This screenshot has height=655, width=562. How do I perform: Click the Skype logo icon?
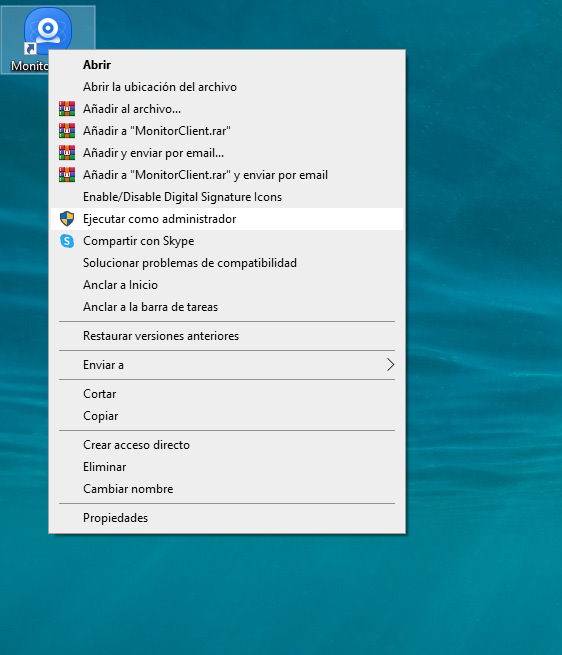(67, 241)
